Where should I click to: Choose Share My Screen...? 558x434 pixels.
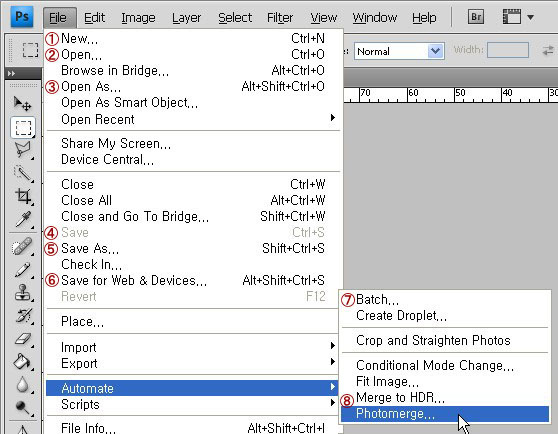(193, 143)
